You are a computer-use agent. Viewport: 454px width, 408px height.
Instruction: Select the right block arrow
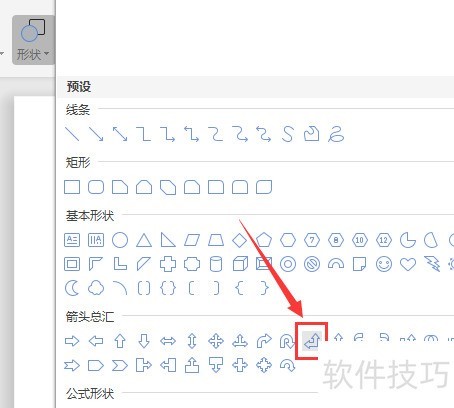tap(72, 341)
